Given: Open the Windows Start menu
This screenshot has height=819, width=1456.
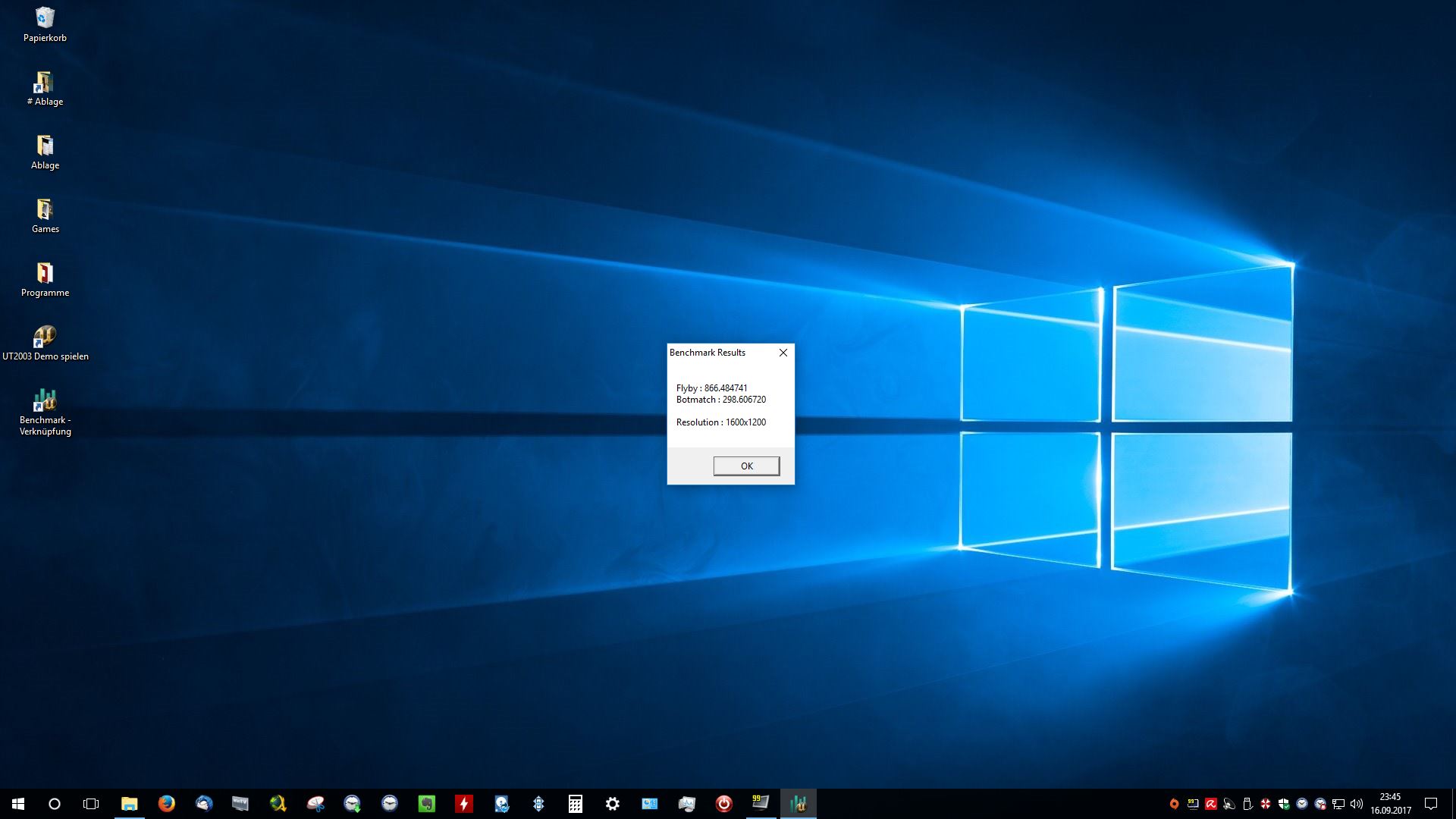Looking at the screenshot, I should (18, 803).
